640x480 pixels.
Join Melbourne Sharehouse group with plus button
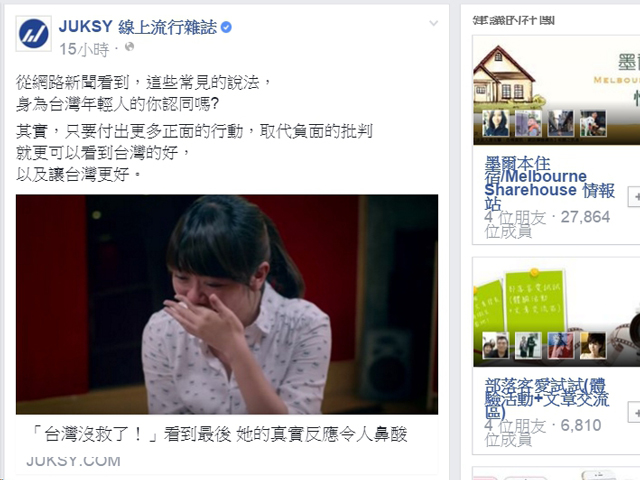tap(634, 197)
